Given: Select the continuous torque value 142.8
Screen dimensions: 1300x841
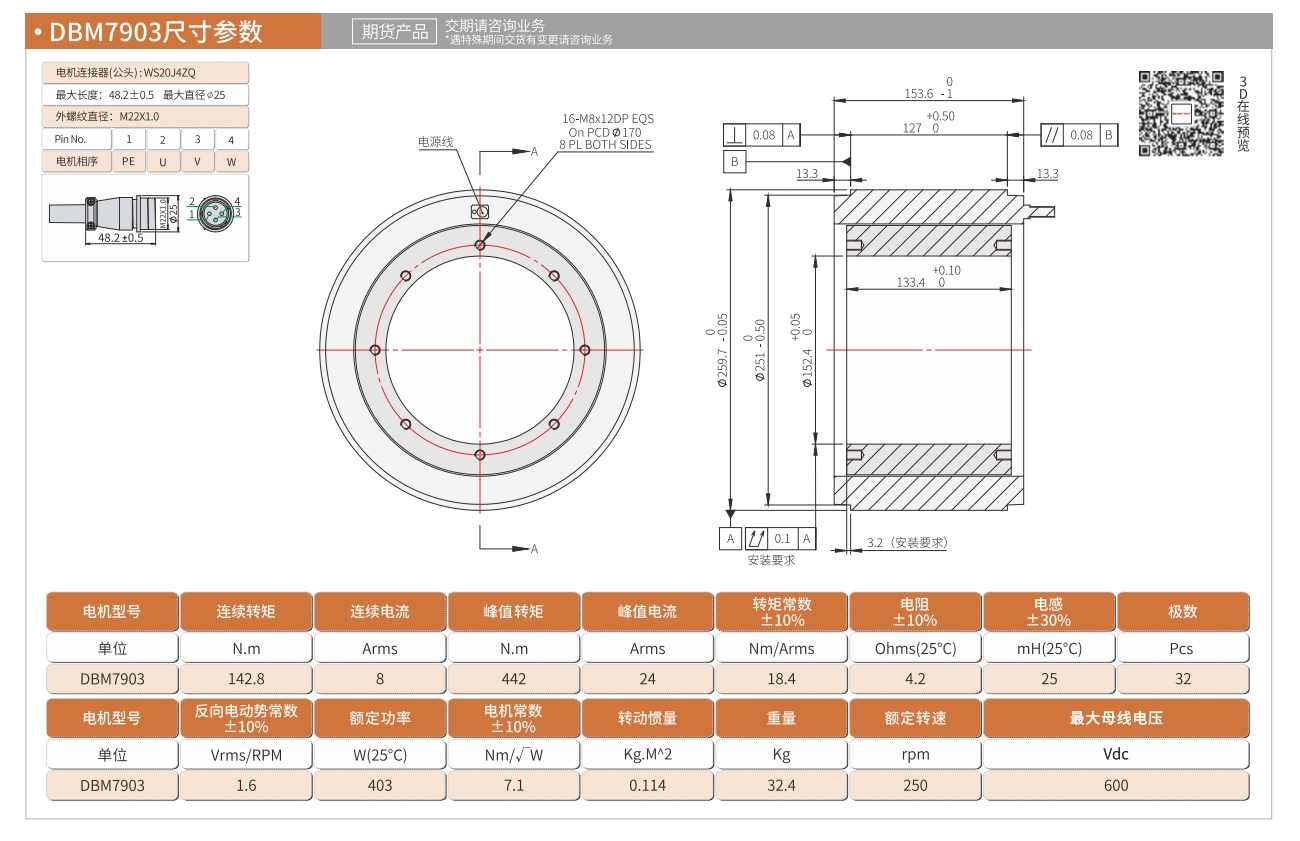Looking at the screenshot, I should pyautogui.click(x=246, y=679).
